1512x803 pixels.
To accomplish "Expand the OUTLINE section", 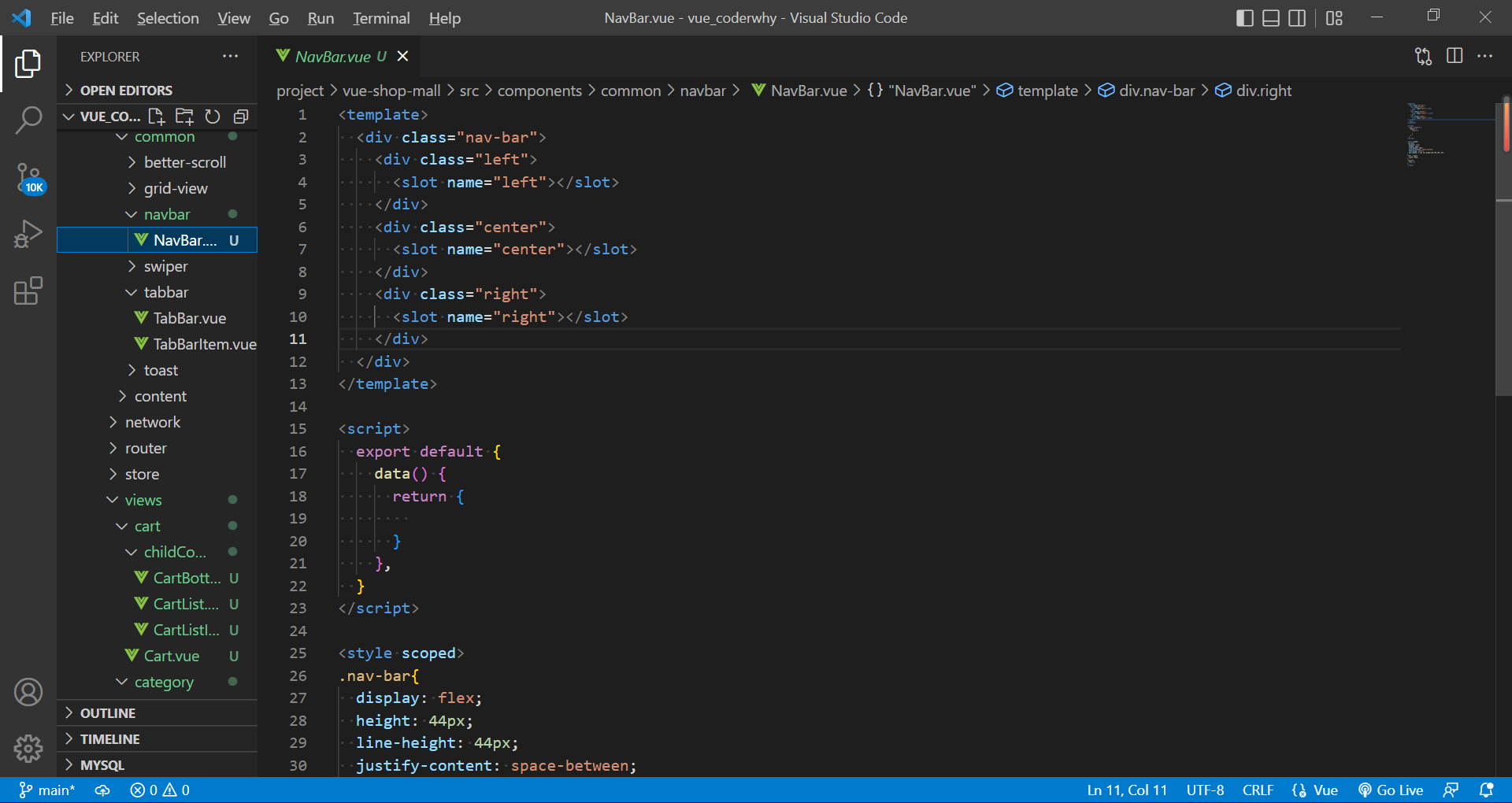I will tap(157, 712).
